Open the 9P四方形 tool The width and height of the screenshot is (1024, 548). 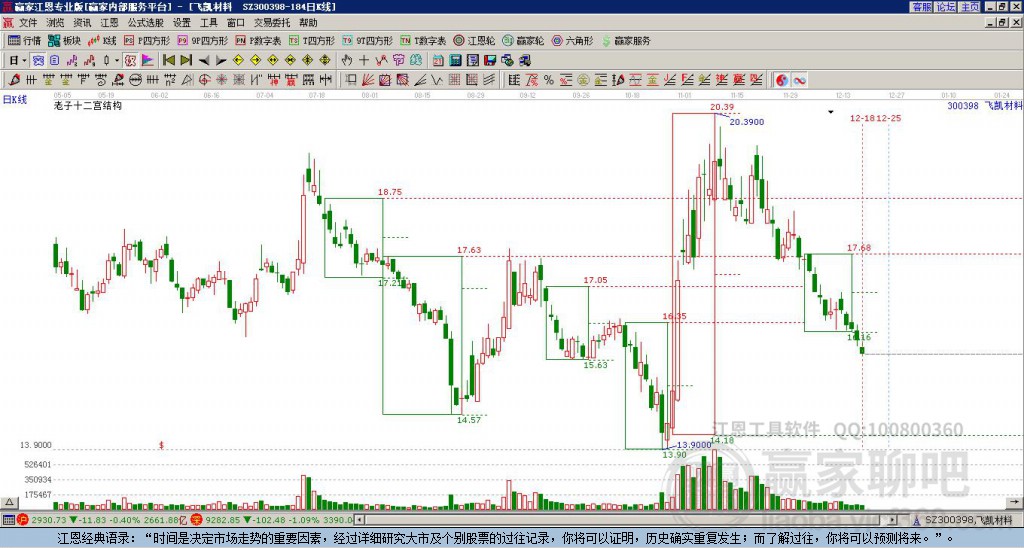coord(203,40)
